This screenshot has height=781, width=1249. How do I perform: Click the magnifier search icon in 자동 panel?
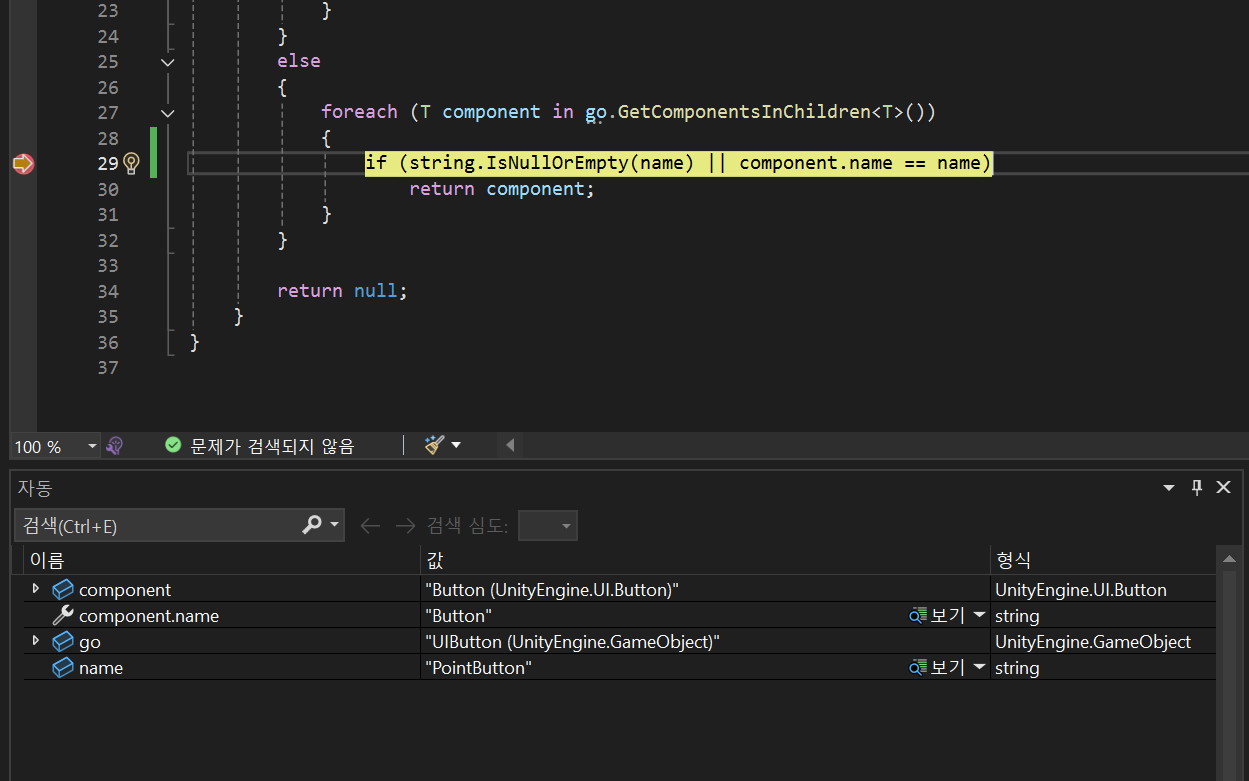pos(312,524)
